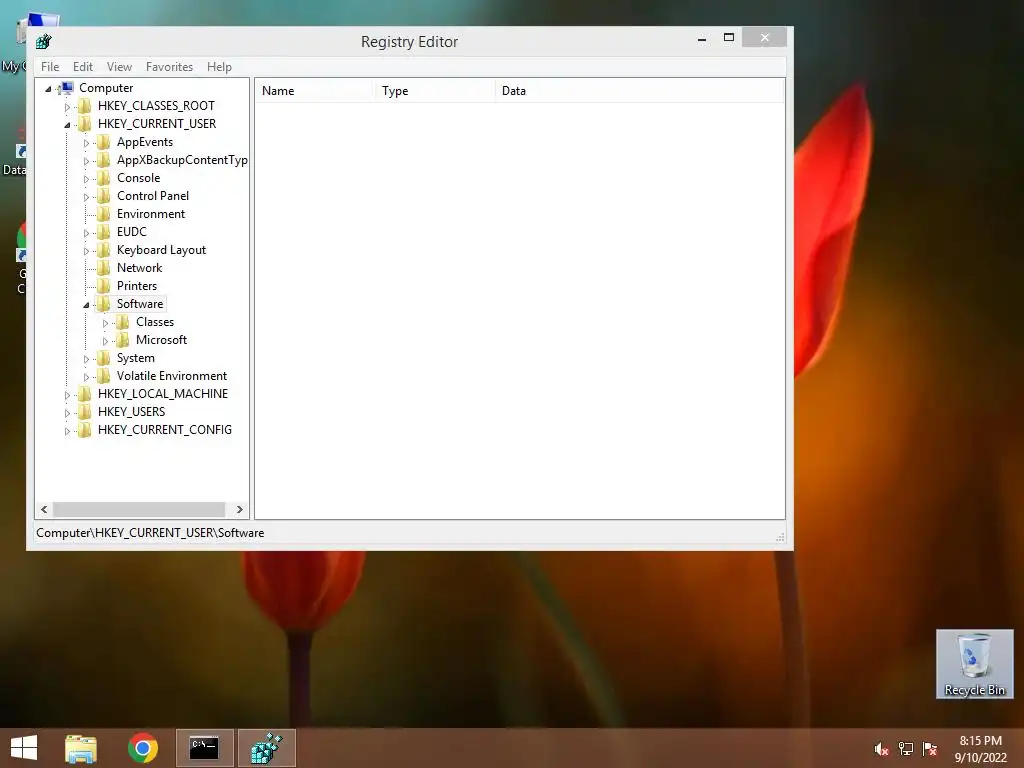The width and height of the screenshot is (1024, 768).
Task: Click the Printers key folder icon
Action: coord(103,286)
